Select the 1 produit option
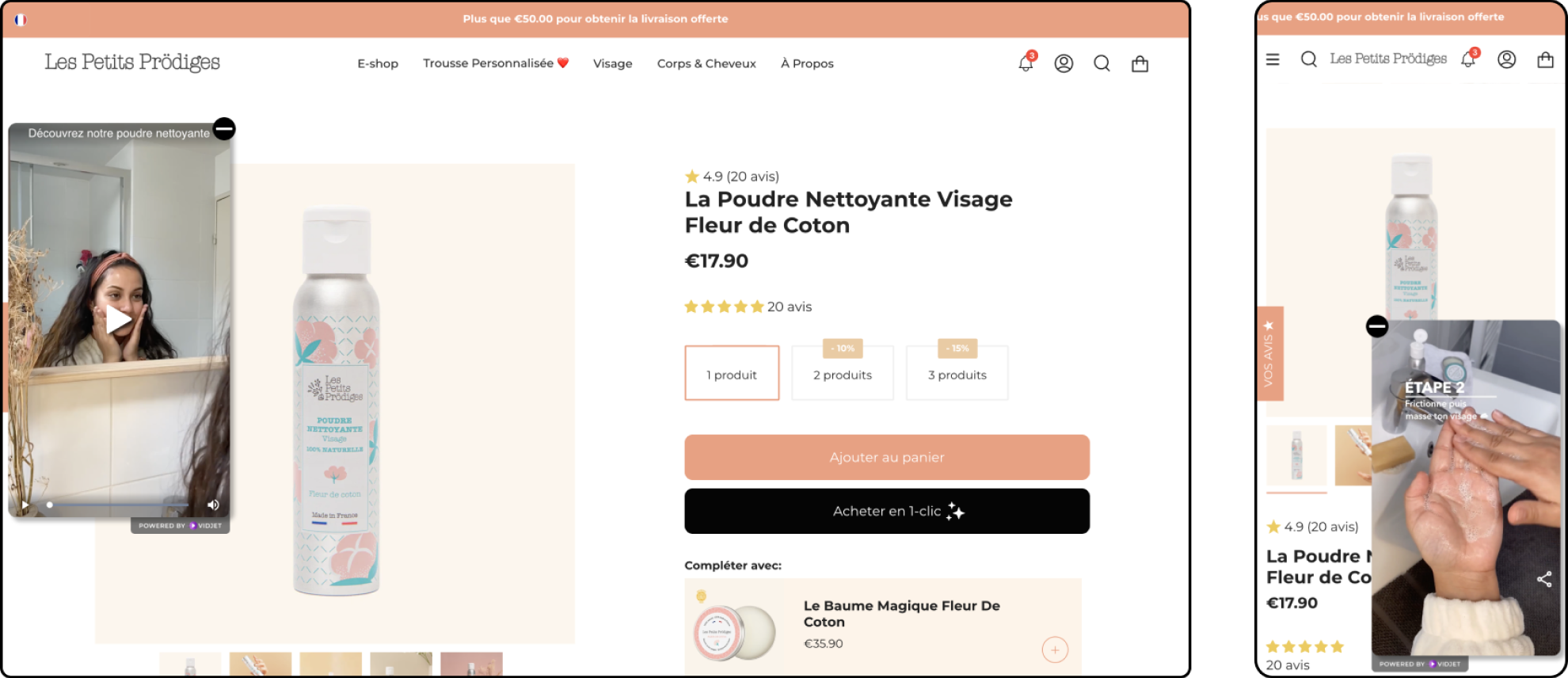This screenshot has height=678, width=1568. (x=732, y=373)
